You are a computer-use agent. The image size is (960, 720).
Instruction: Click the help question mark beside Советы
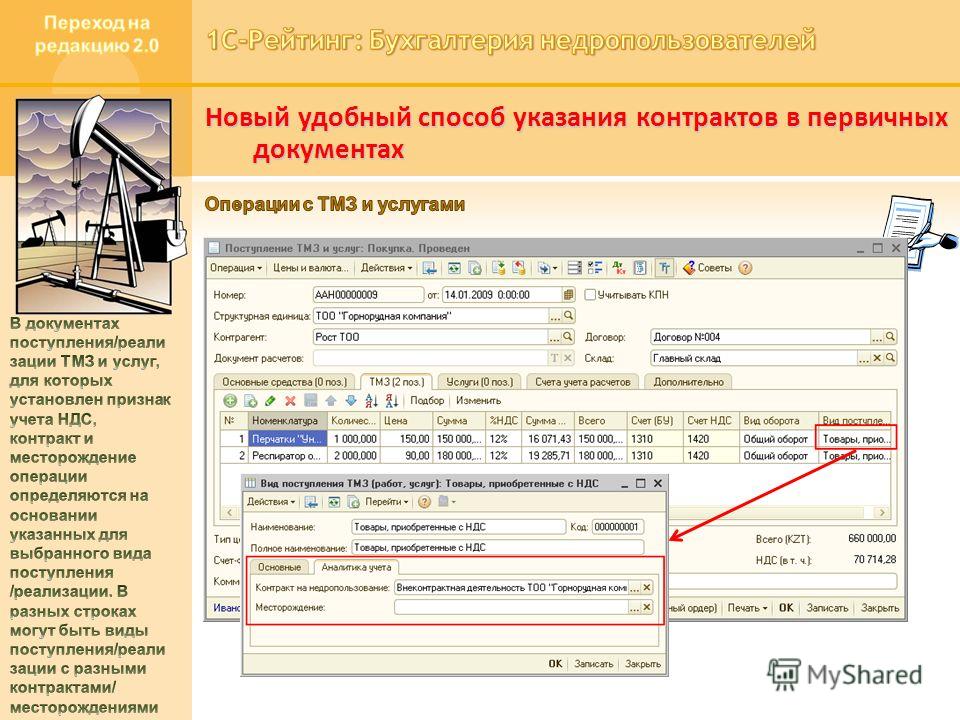pos(745,268)
